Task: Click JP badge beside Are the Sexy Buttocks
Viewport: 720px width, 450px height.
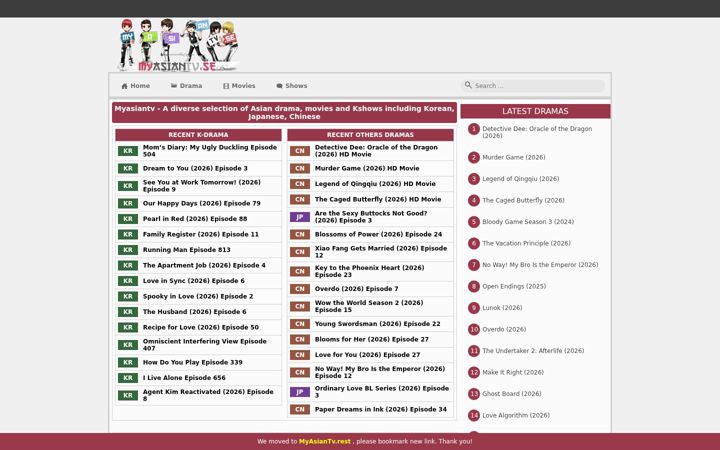Action: tap(300, 217)
